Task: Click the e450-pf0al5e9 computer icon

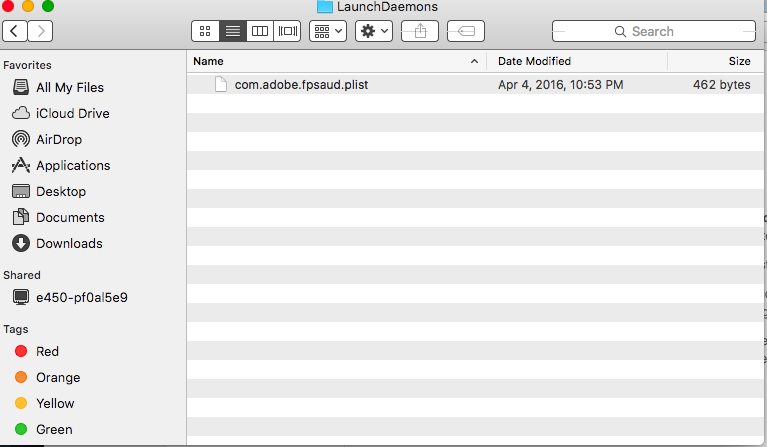Action: pyautogui.click(x=21, y=297)
